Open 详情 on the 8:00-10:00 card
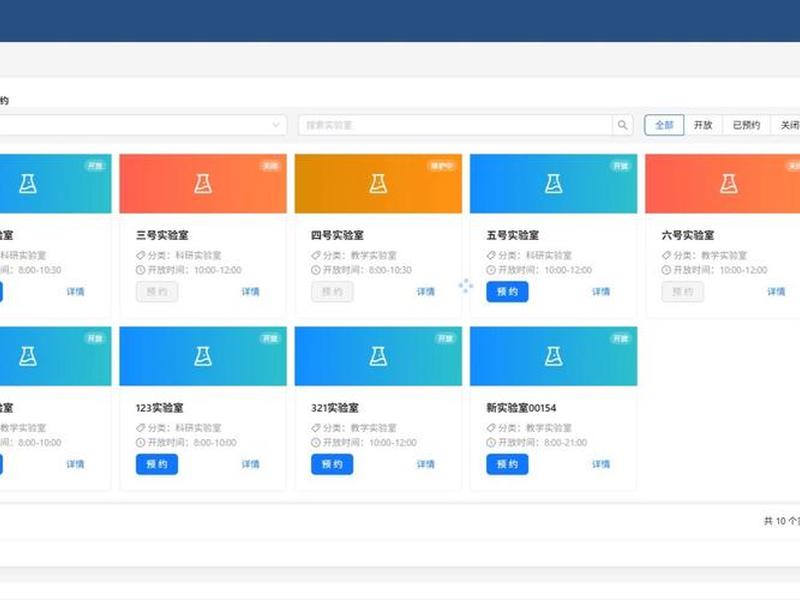 coord(75,464)
